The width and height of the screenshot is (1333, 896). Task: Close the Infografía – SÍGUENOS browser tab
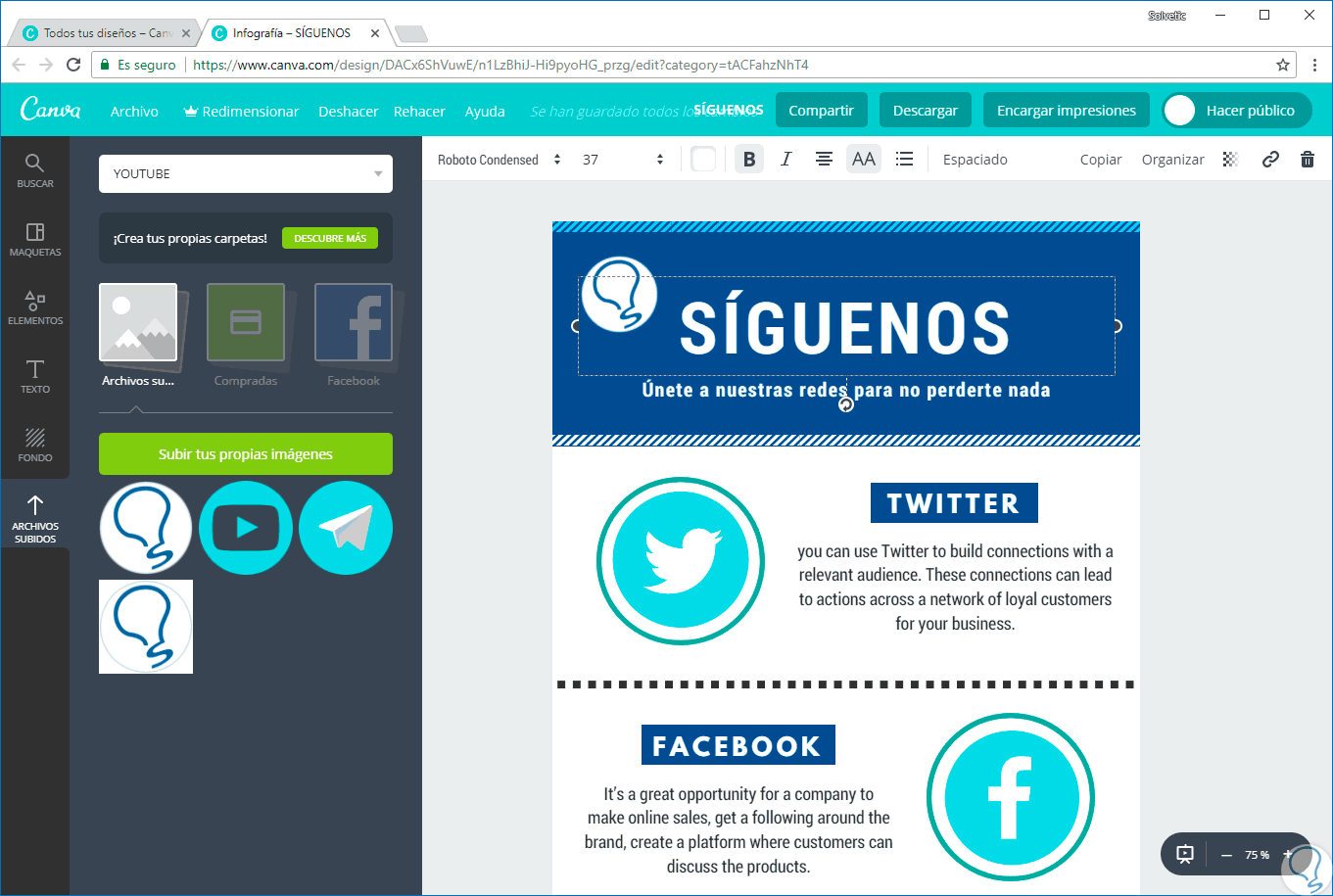coord(374,33)
